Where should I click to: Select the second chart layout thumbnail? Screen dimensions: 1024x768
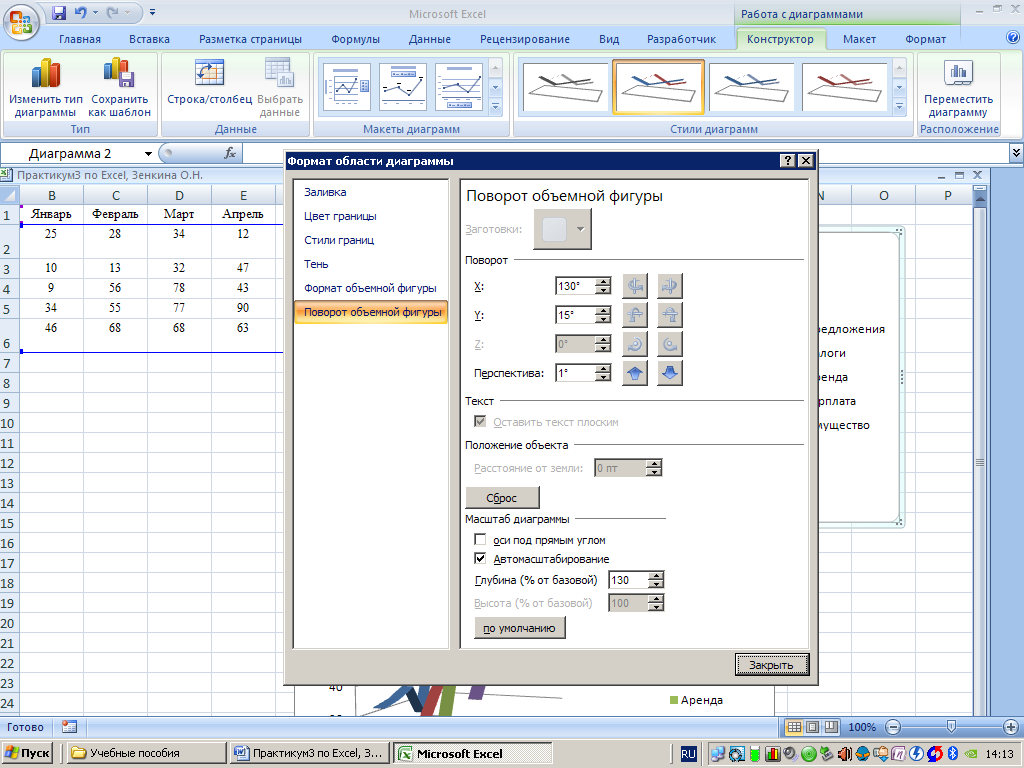403,87
